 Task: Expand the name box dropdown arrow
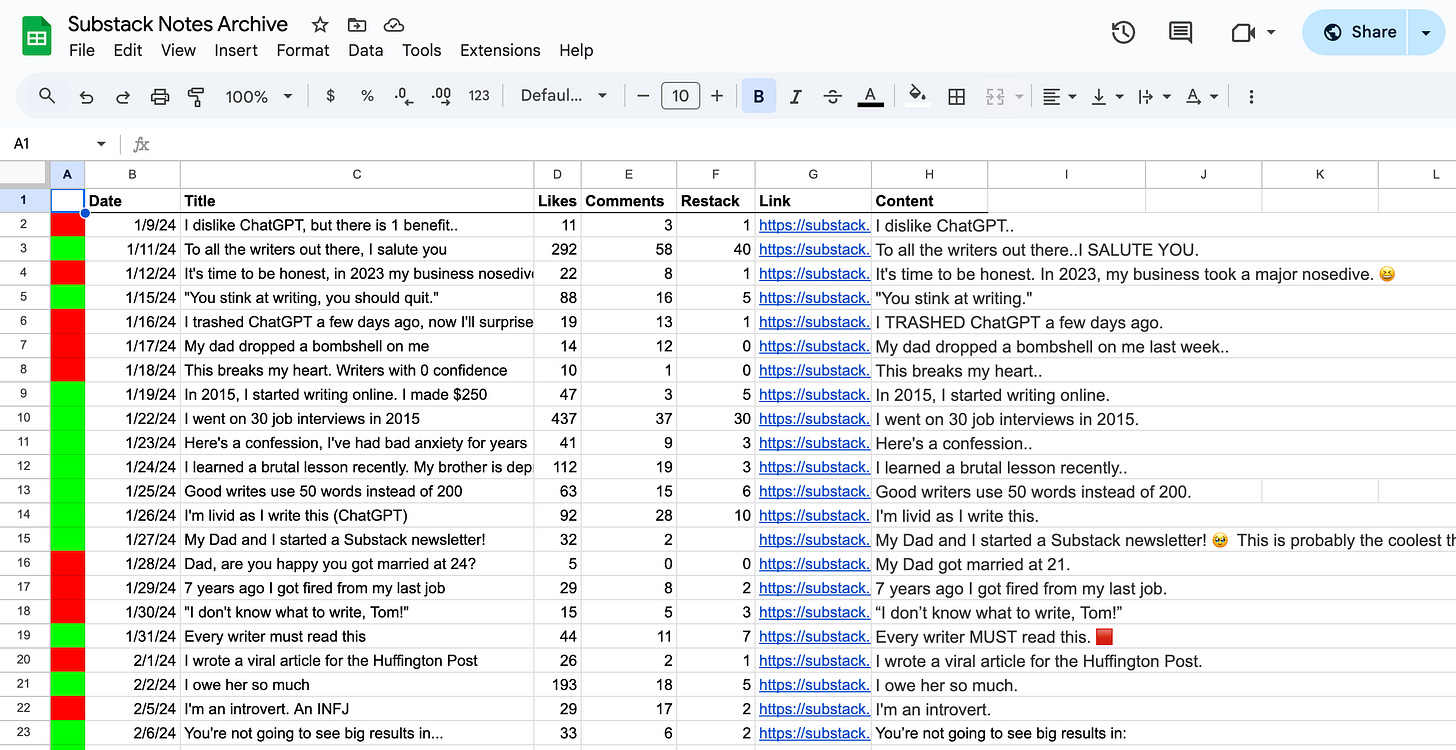101,144
